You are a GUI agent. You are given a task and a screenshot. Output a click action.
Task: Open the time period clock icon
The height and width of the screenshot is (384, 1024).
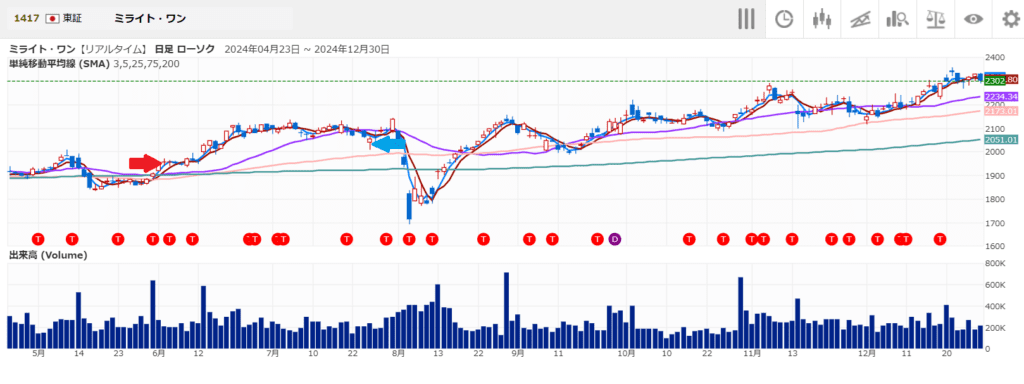pyautogui.click(x=784, y=19)
